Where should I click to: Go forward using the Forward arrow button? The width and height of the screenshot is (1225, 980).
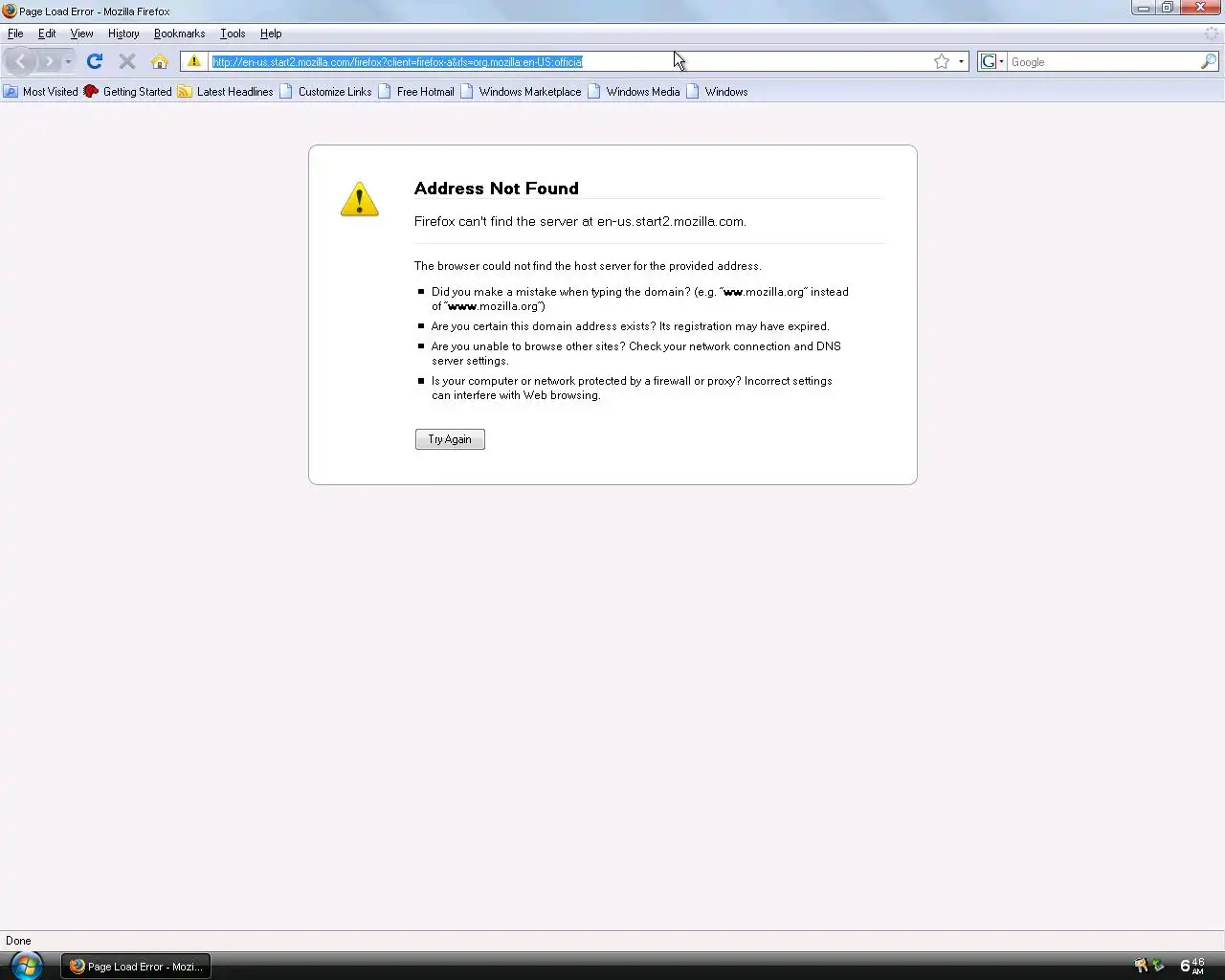point(49,62)
